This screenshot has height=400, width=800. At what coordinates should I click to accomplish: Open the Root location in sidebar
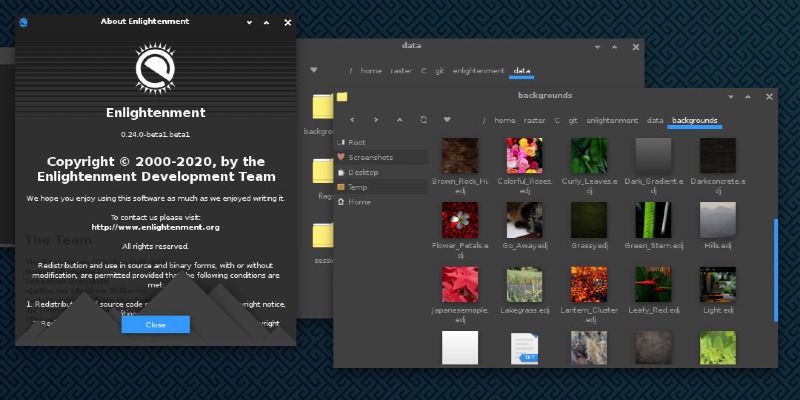click(x=357, y=143)
